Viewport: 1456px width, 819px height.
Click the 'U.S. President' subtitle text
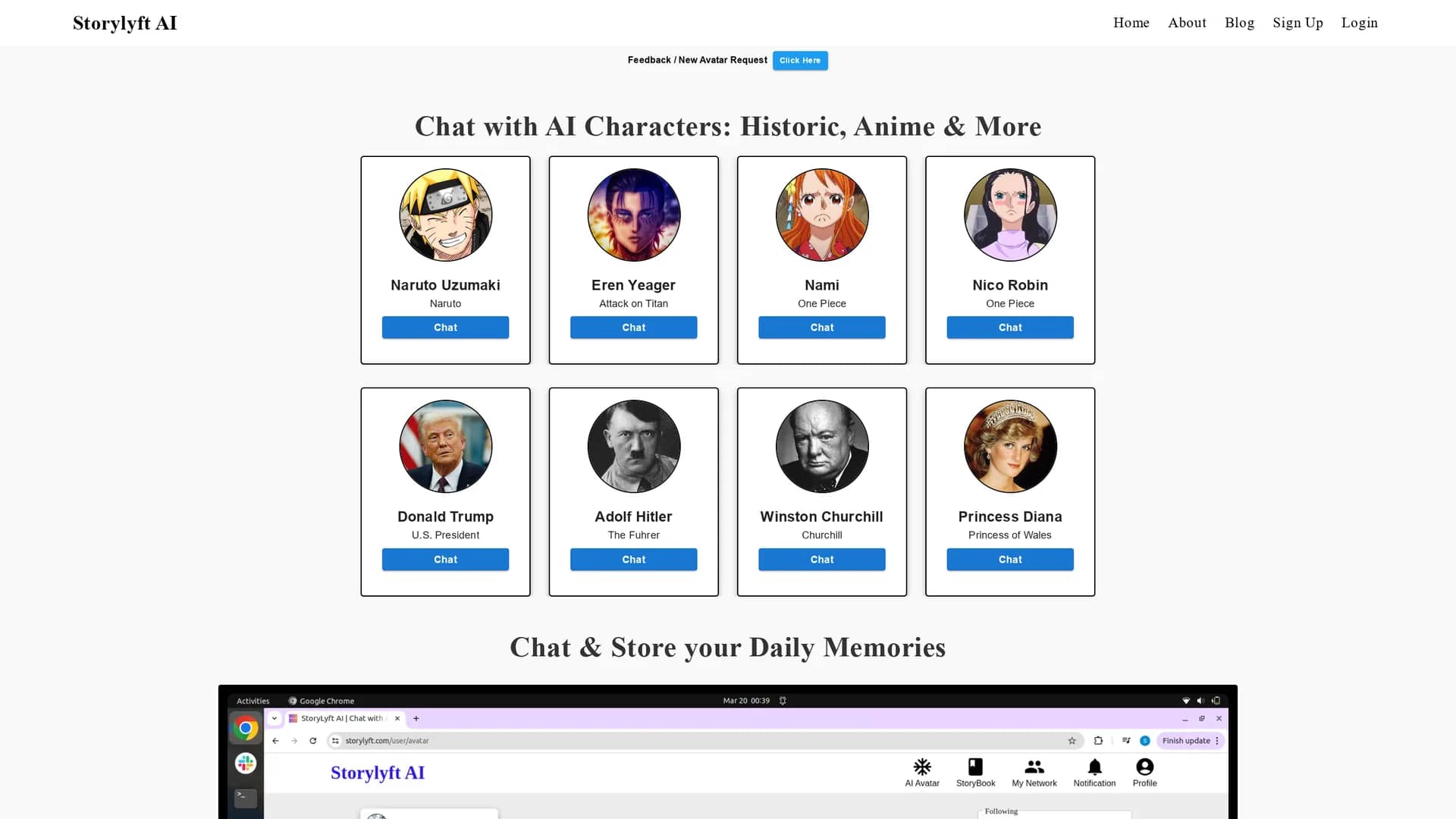(x=445, y=535)
